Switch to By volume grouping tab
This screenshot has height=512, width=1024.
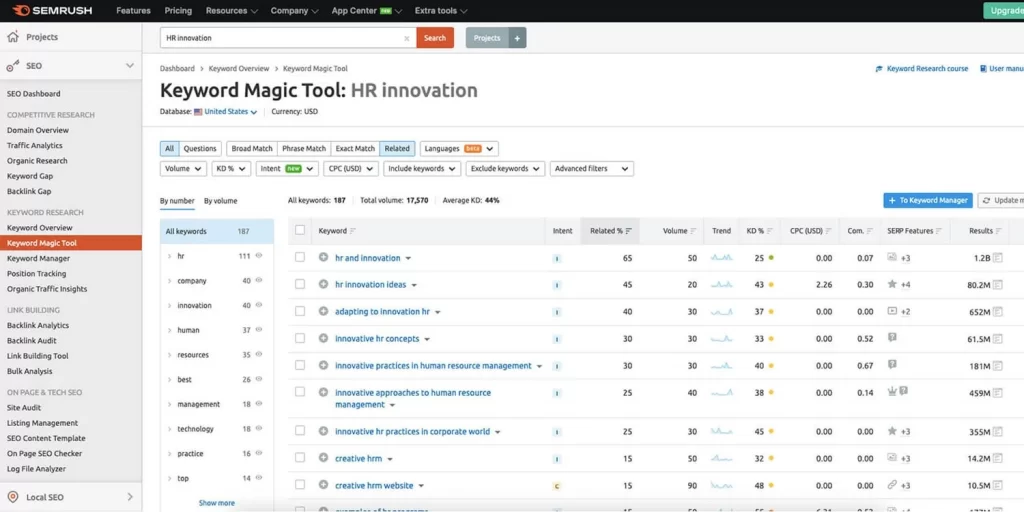221,201
